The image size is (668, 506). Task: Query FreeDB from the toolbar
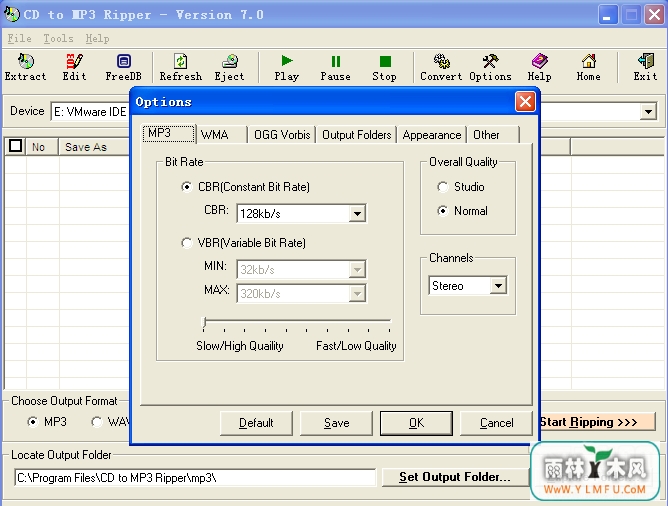124,67
